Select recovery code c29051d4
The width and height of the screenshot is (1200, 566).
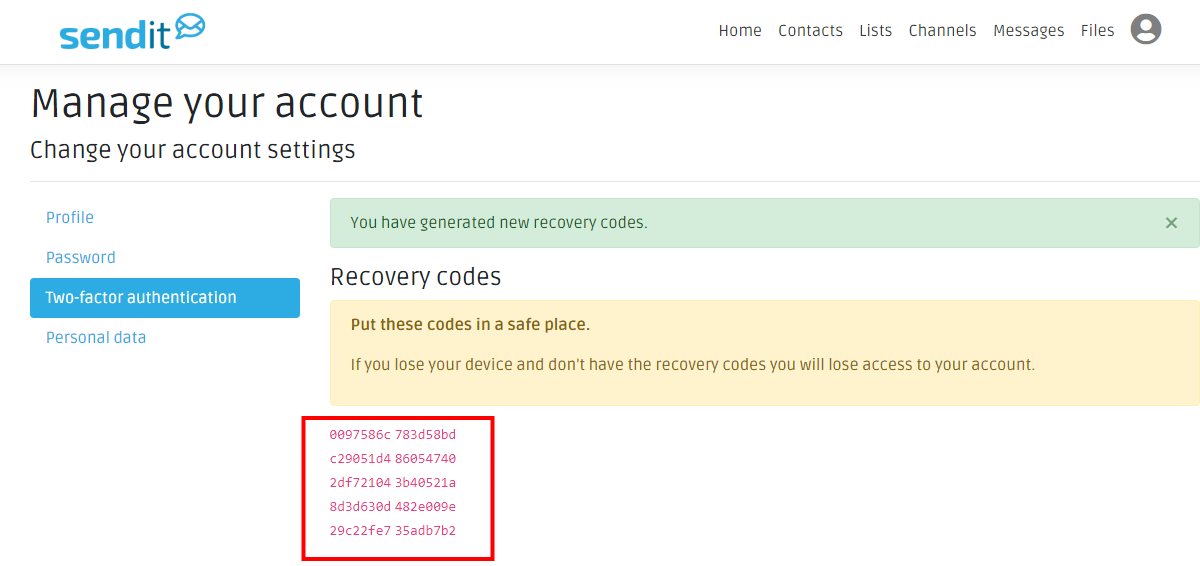(360, 459)
